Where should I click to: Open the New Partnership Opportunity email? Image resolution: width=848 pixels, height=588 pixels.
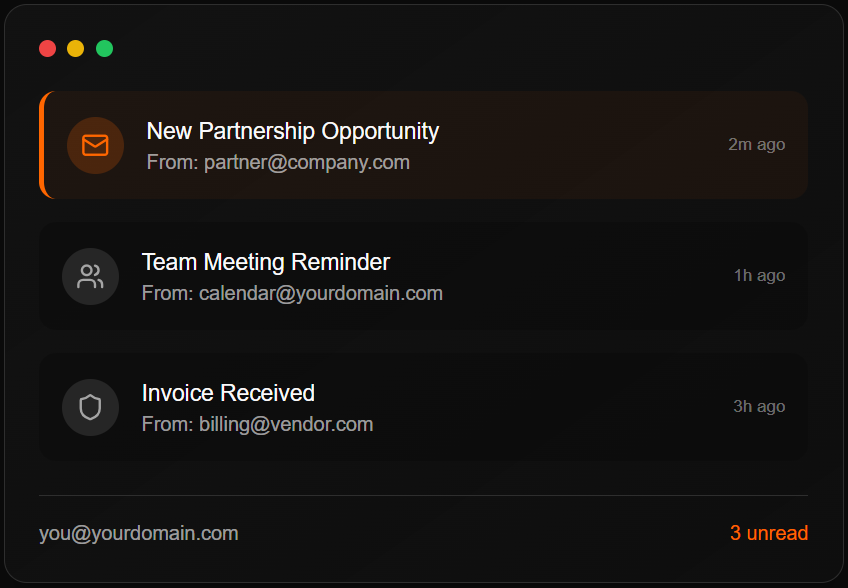pyautogui.click(x=292, y=131)
